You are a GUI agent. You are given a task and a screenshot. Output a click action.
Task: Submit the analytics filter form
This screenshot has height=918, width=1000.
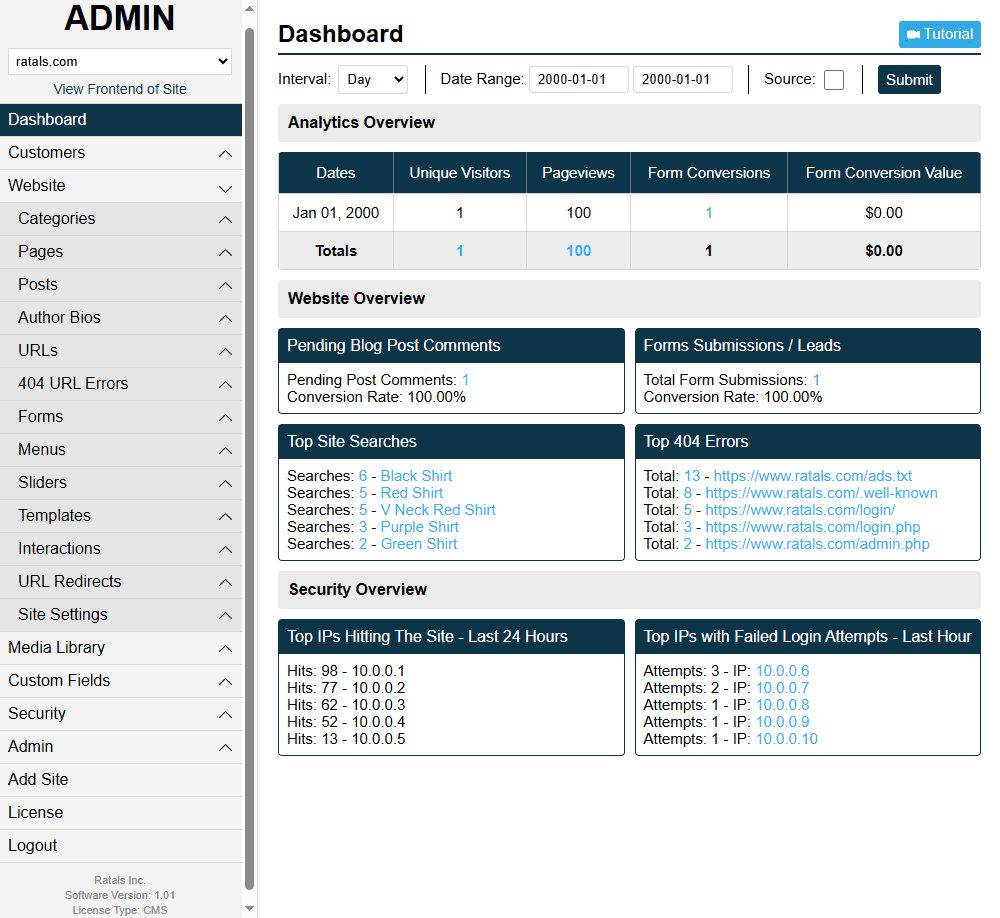(909, 80)
